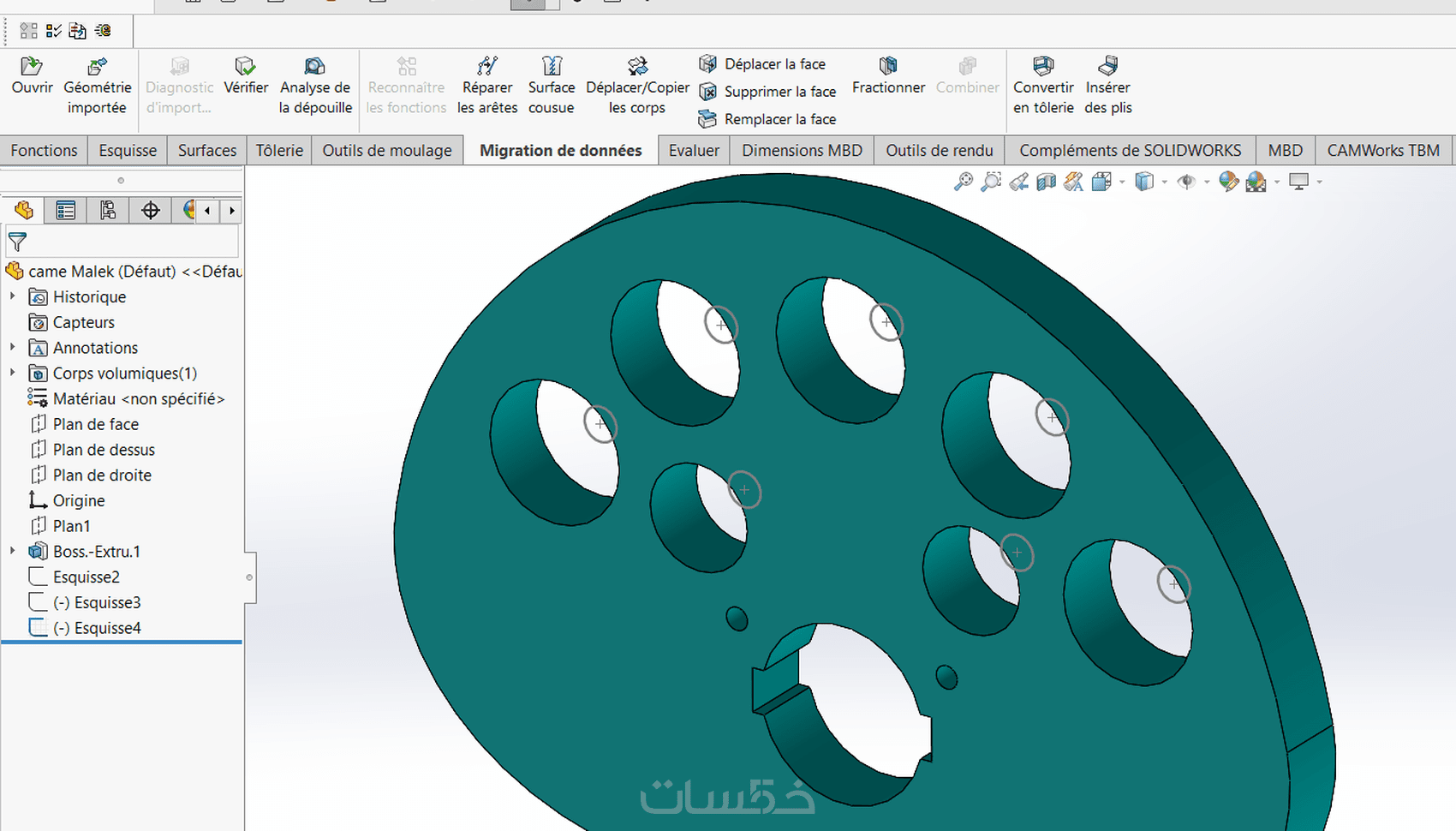Click the Zoom to Fit icon
The height and width of the screenshot is (831, 1456).
pyautogui.click(x=964, y=182)
